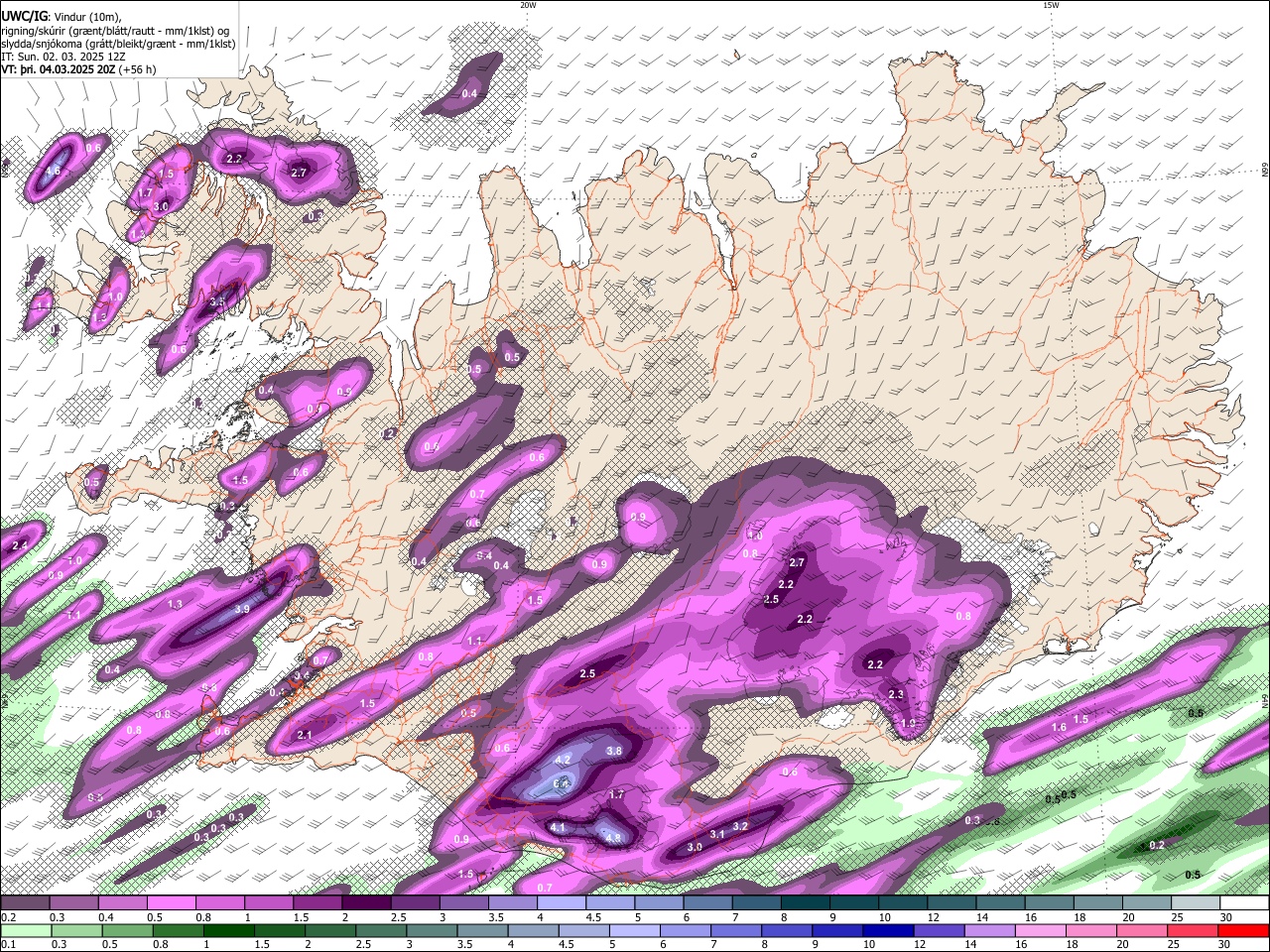
Task: Click the pale grey upper legend swatch above "25"
Action: pos(1197,903)
